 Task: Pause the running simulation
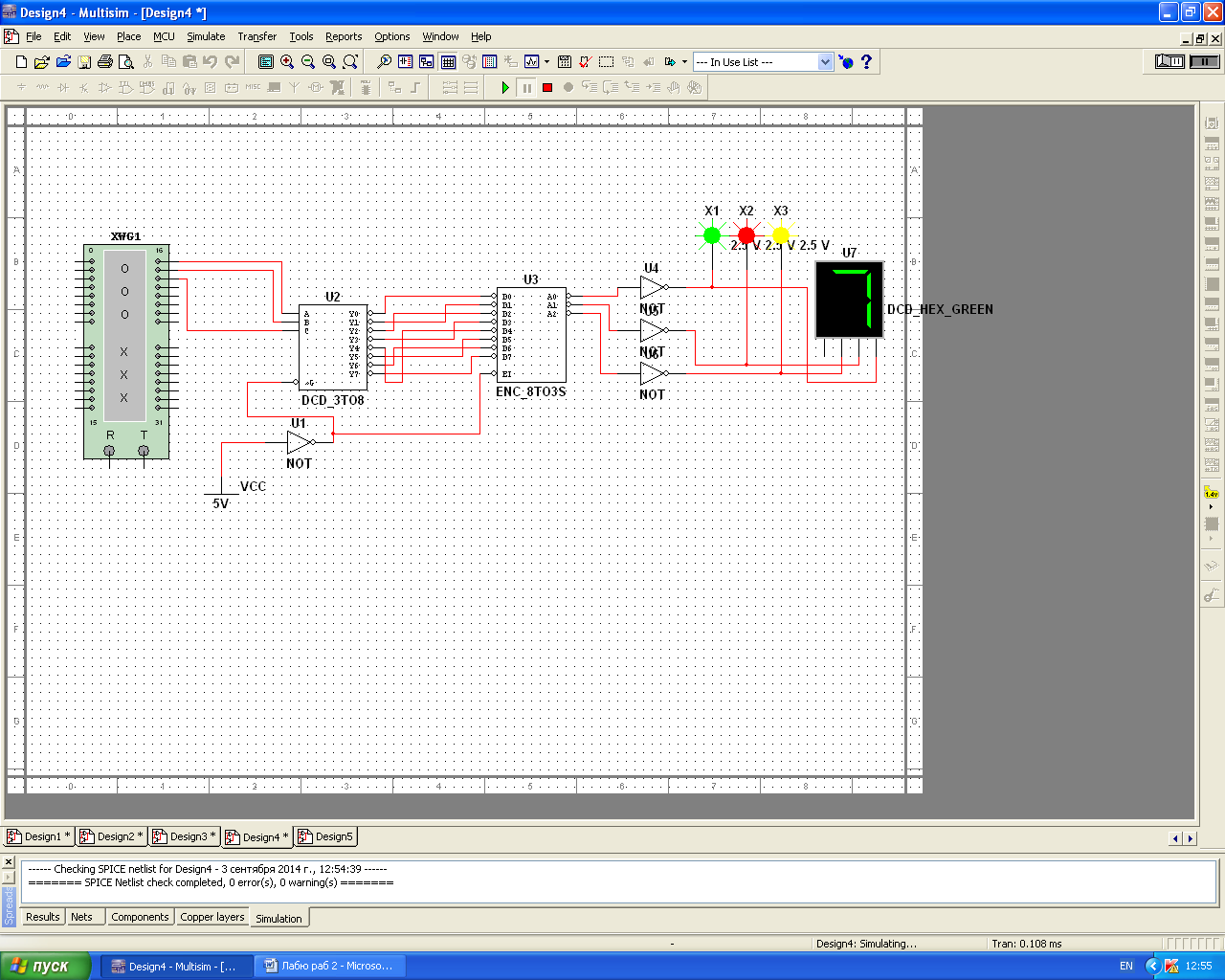coord(526,87)
